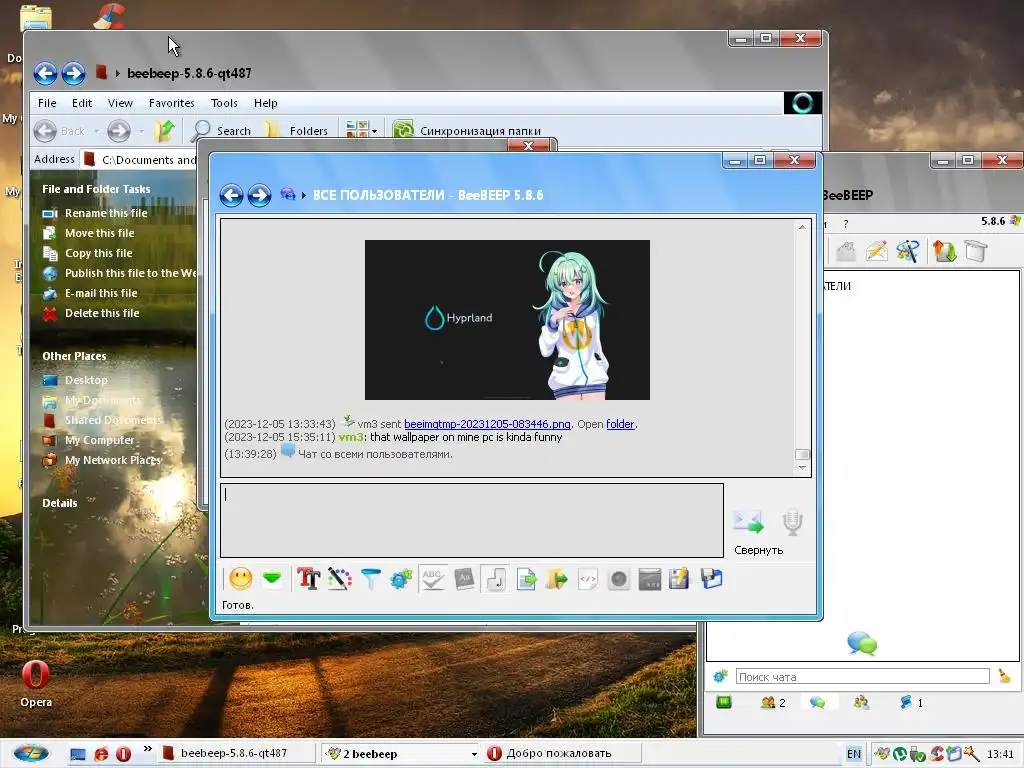Click compose message pencil envelope icon
Screen dimensions: 1024x768
[876, 251]
